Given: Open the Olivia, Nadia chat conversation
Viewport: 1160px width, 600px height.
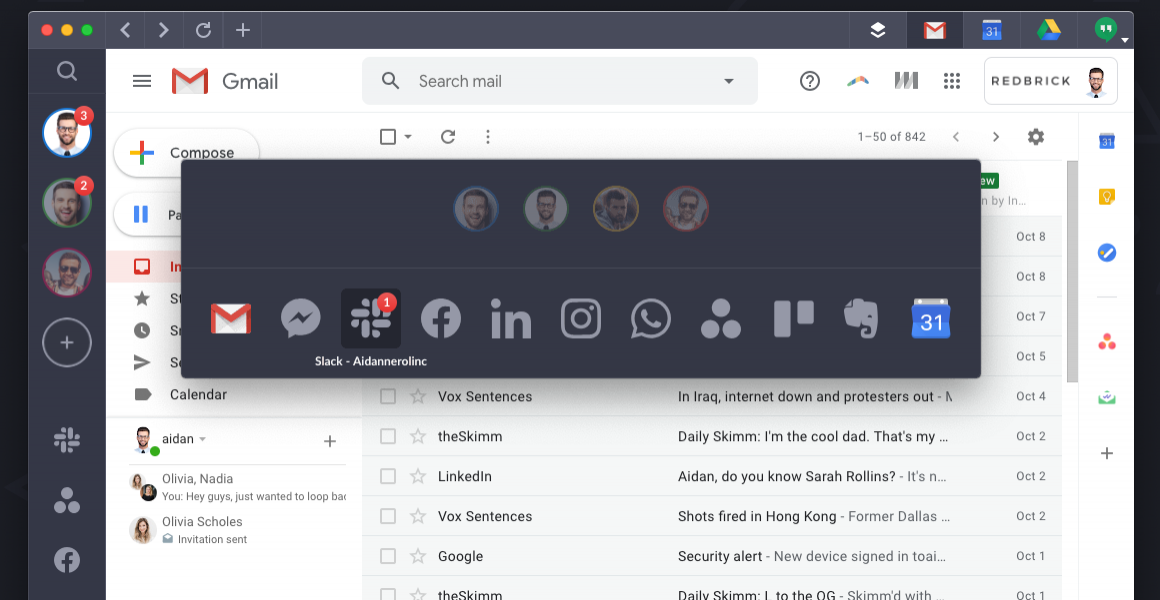Looking at the screenshot, I should coord(237,487).
